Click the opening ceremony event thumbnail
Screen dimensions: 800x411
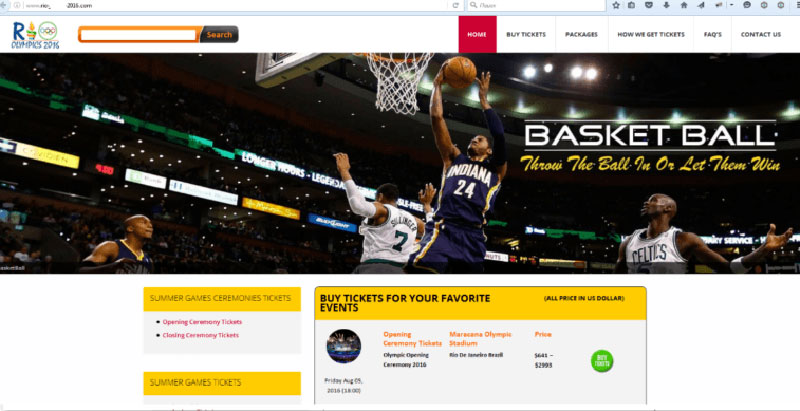pos(343,346)
